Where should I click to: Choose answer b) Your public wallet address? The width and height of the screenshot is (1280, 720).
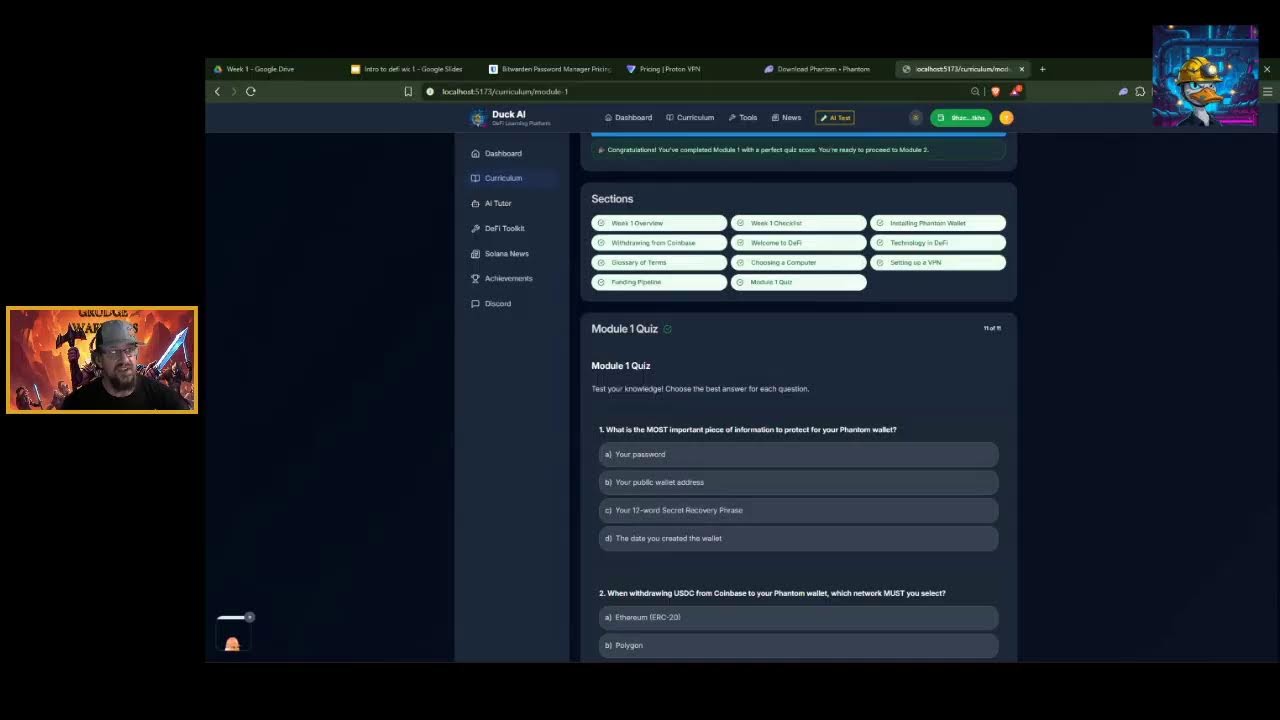click(x=798, y=482)
